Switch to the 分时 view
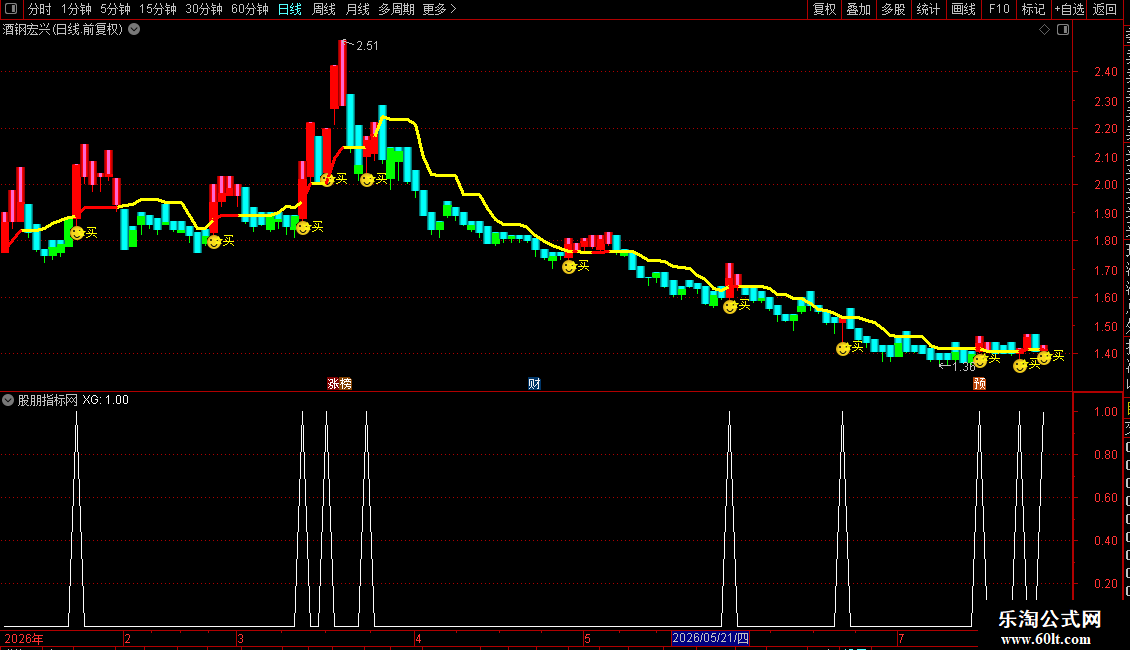 pos(40,9)
